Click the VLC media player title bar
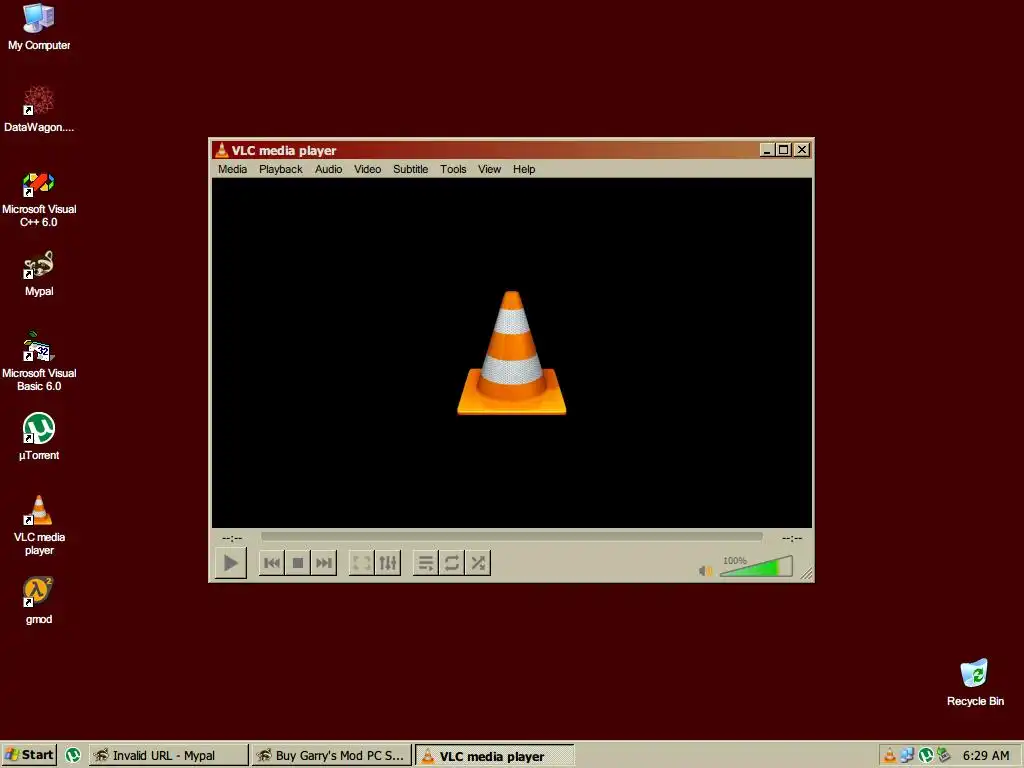Screen dimensions: 1024x768 click(487, 150)
